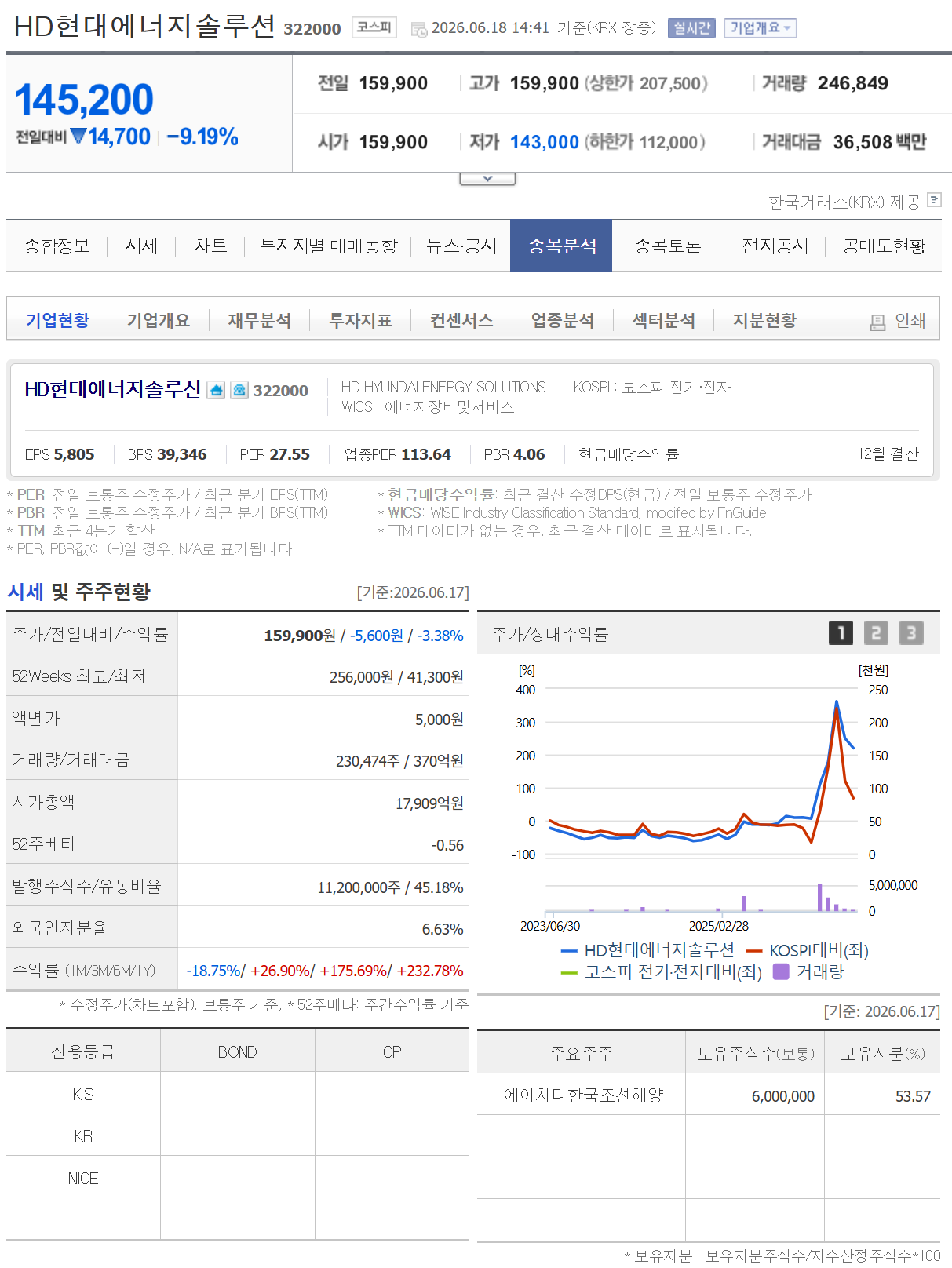This screenshot has width=952, height=1268.
Task: Select the 지분현황 sub-tab
Action: click(x=764, y=320)
